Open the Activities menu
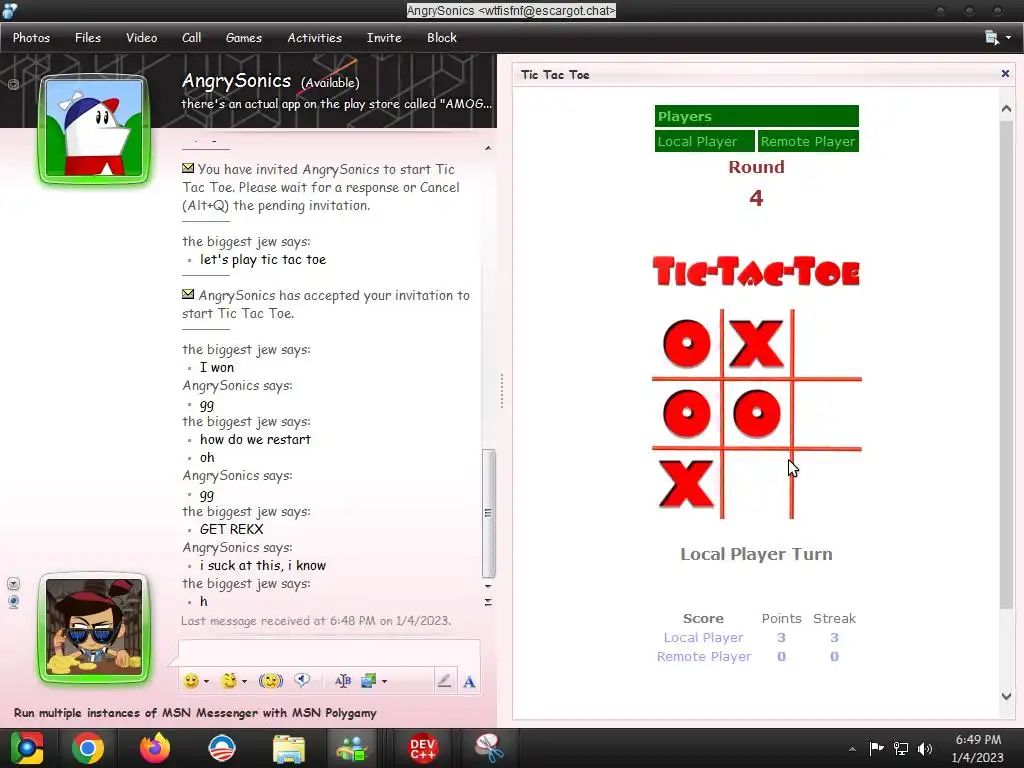 tap(315, 38)
